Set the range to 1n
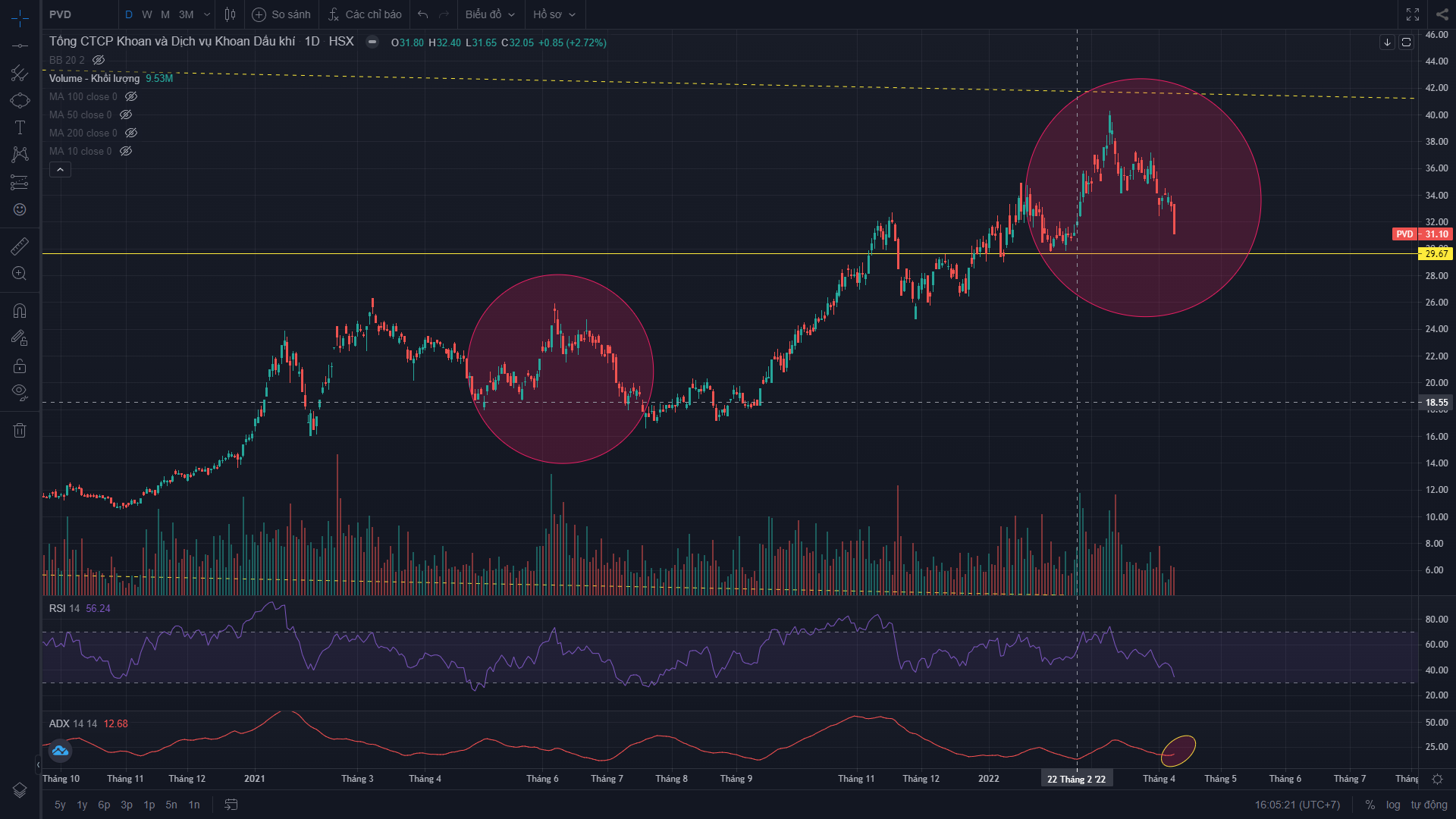 [194, 805]
